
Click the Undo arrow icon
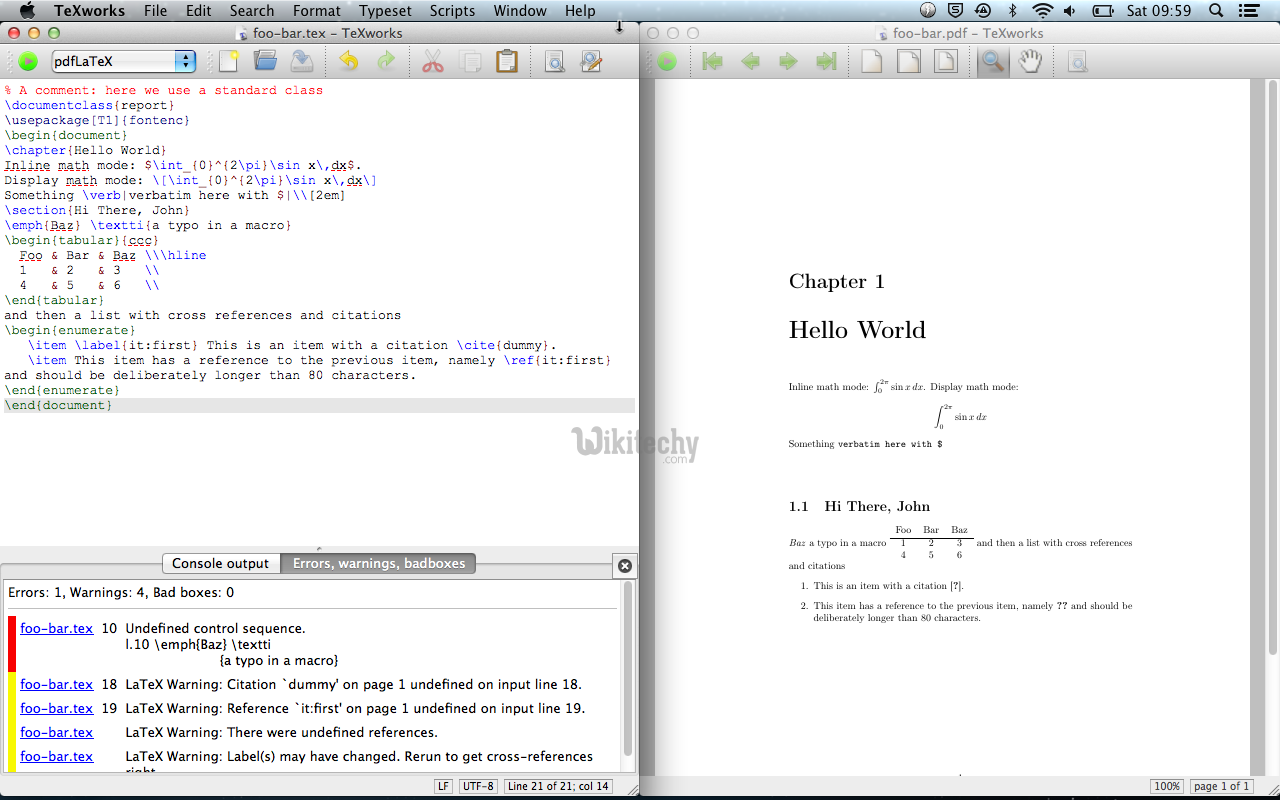click(x=348, y=62)
